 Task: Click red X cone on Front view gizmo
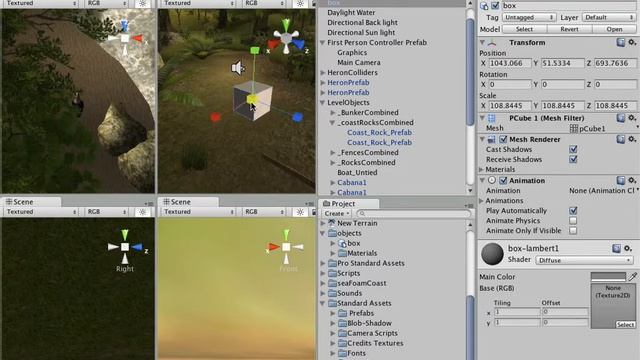[x=274, y=247]
